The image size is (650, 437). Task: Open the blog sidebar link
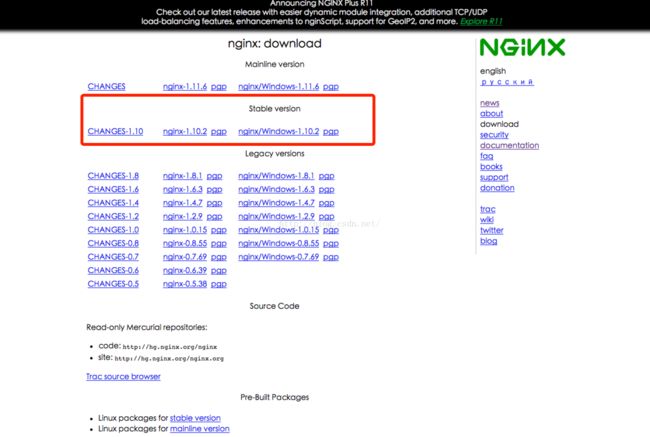pos(488,241)
